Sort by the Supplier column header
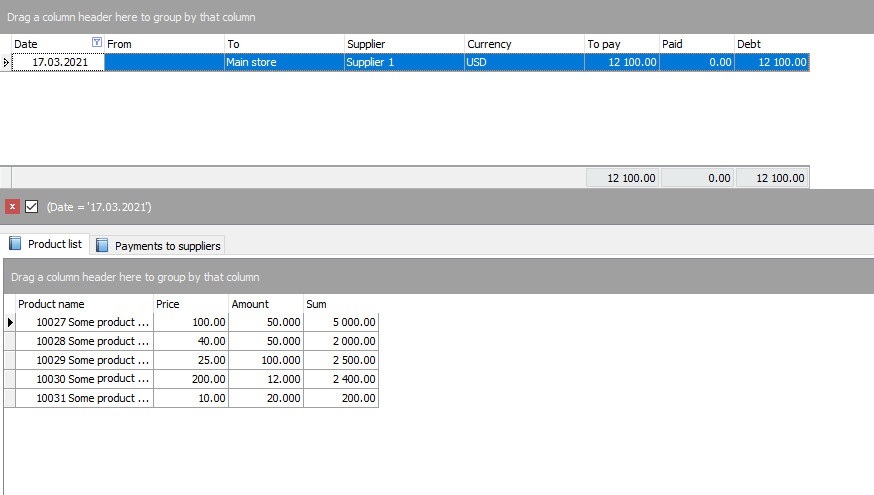The height and width of the screenshot is (495, 874). (403, 44)
